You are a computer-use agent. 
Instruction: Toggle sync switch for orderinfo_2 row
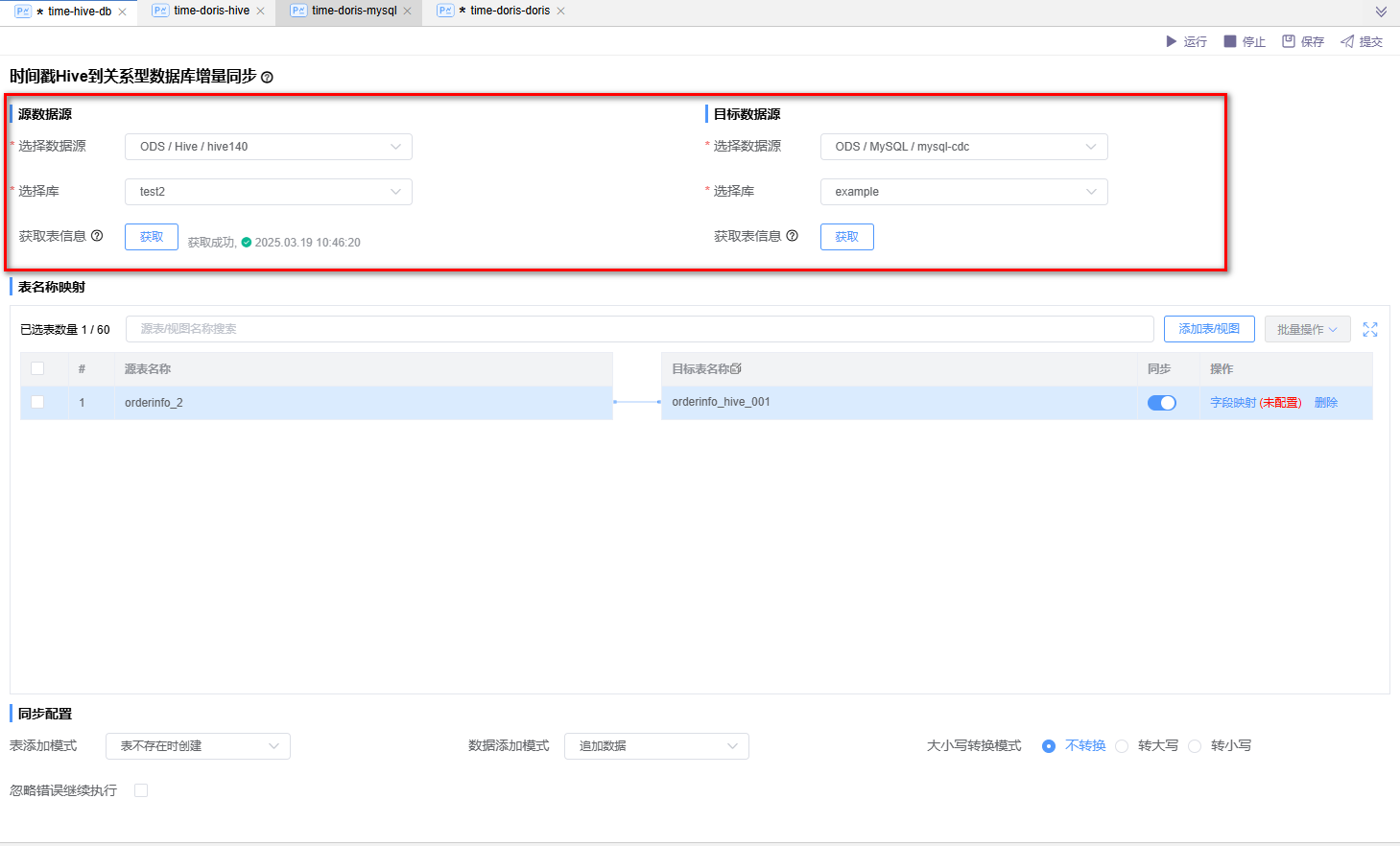[x=1161, y=403]
